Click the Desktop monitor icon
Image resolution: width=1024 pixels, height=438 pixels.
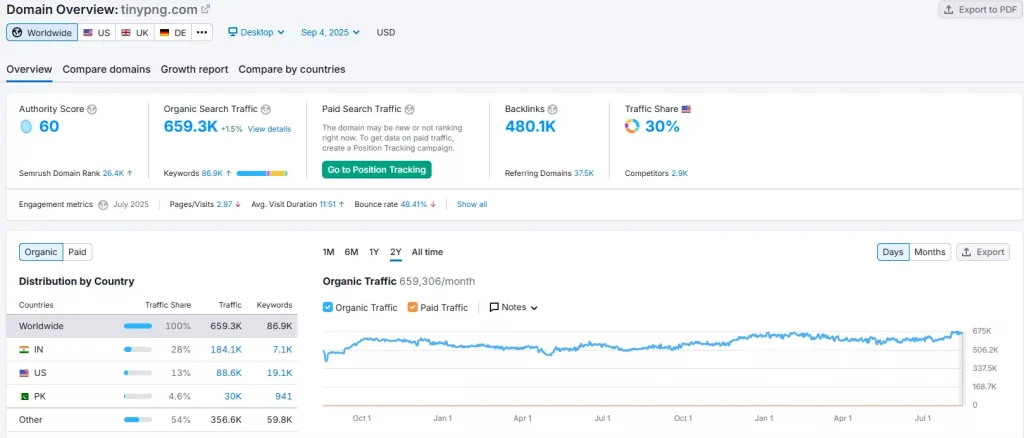232,32
